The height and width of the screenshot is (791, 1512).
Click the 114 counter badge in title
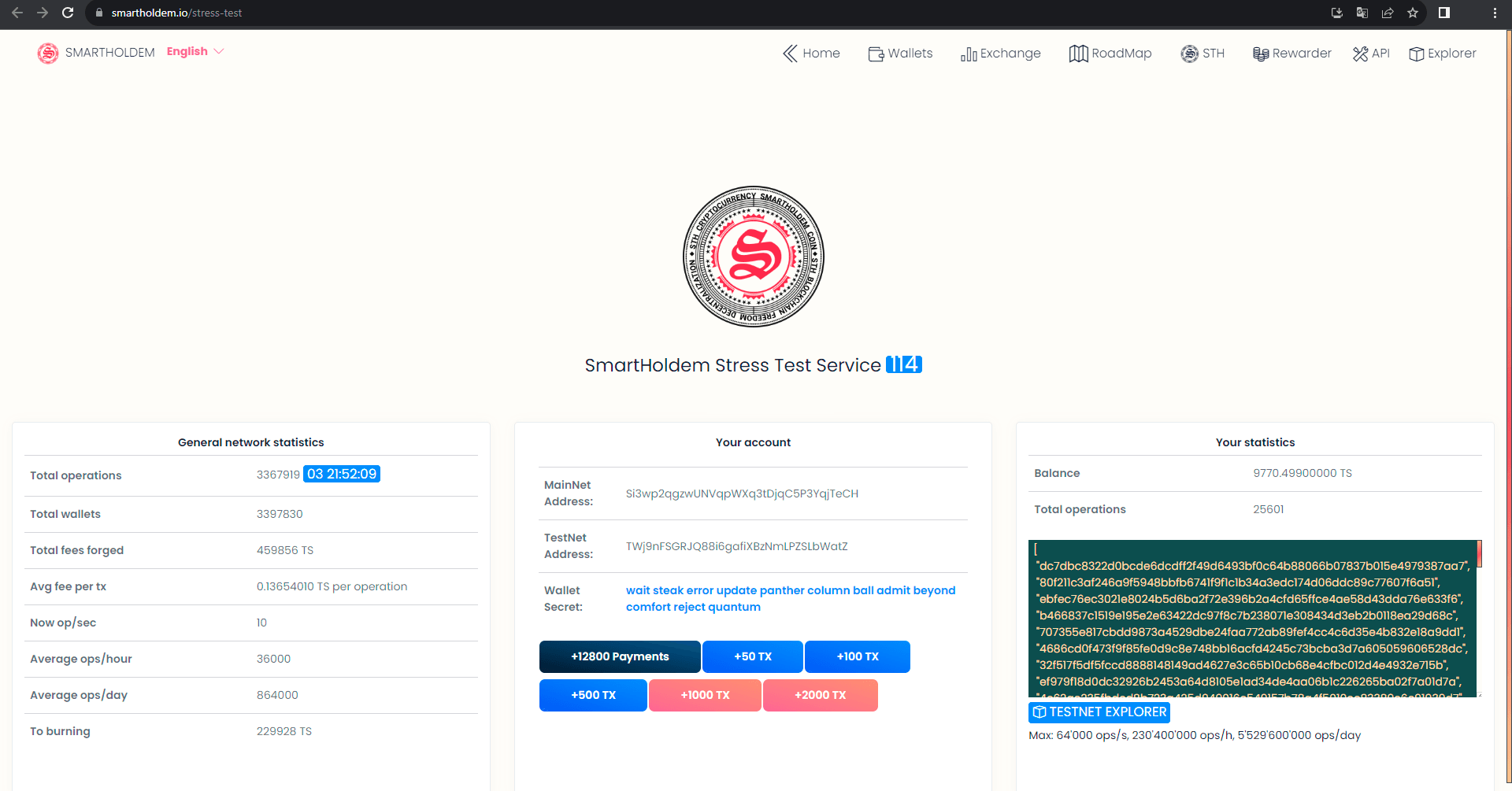(x=904, y=364)
